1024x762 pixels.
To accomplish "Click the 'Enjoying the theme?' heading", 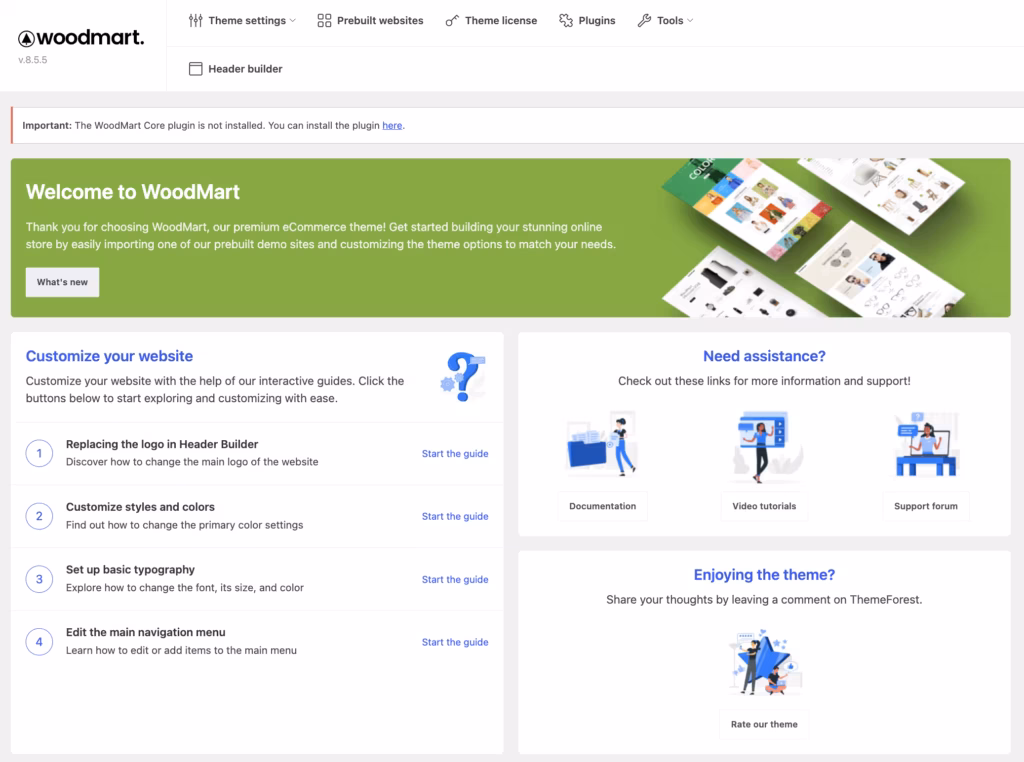I will (x=764, y=575).
